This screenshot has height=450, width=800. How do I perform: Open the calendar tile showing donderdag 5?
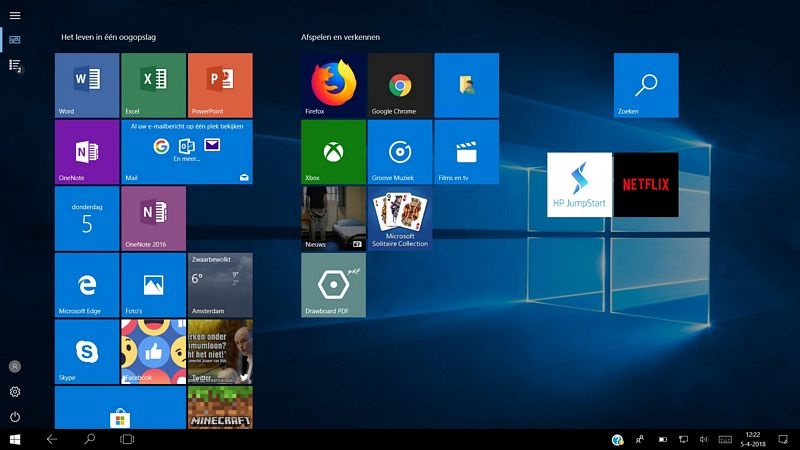point(87,218)
